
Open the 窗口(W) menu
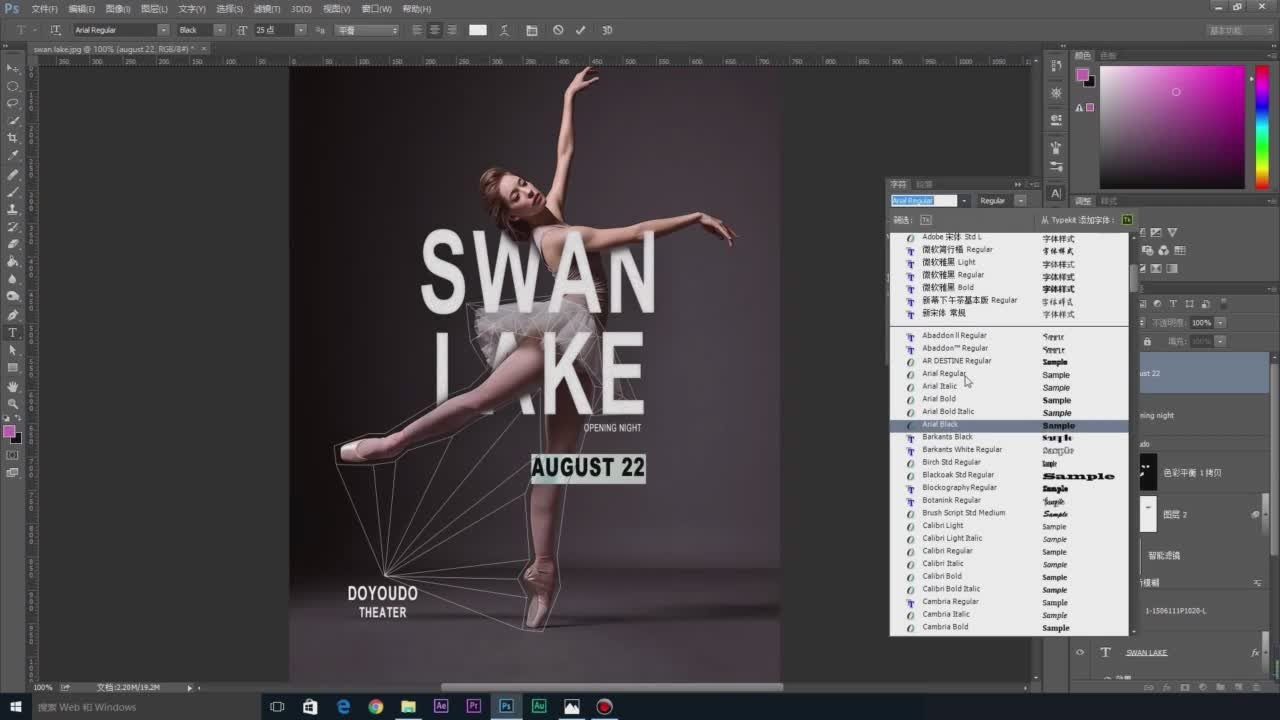tap(376, 9)
